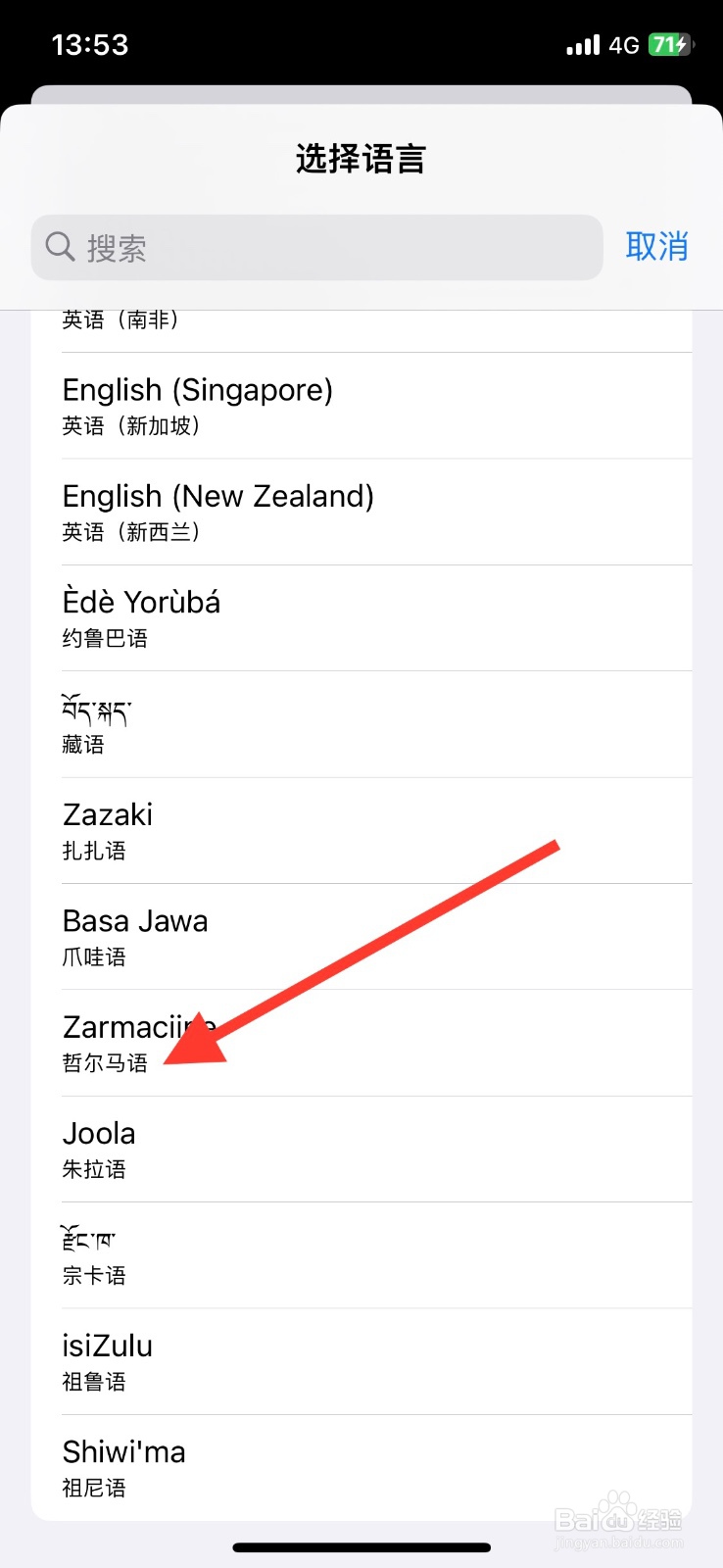Tap the home indicator bar
The image size is (723, 1568).
pyautogui.click(x=361, y=1547)
